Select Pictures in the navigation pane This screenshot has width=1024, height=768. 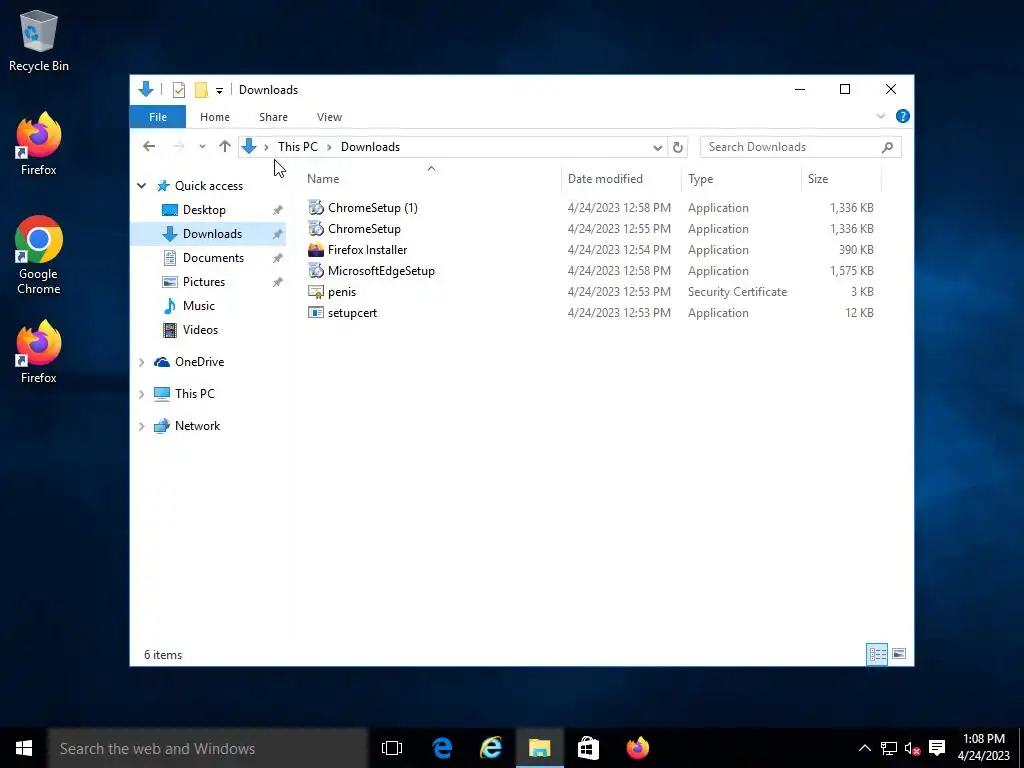point(204,282)
